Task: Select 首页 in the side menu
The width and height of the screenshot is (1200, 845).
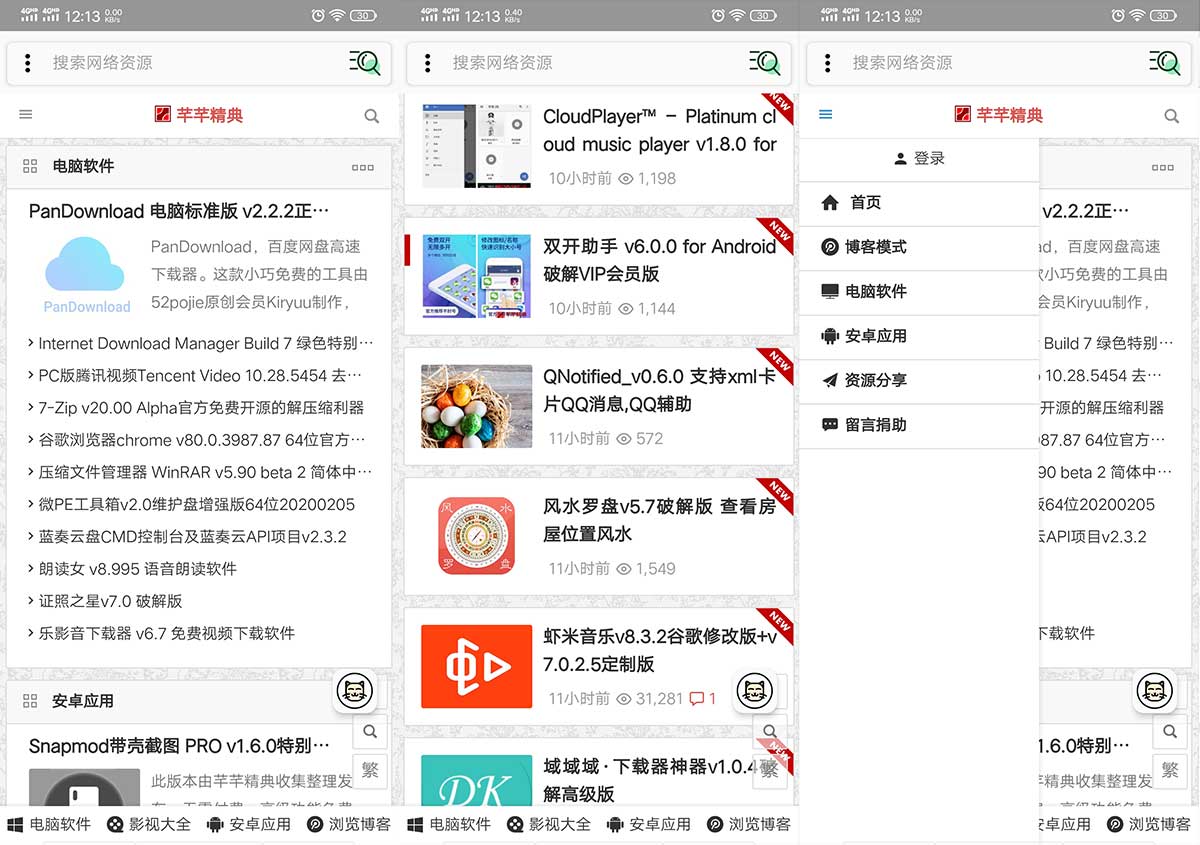Action: coord(919,203)
